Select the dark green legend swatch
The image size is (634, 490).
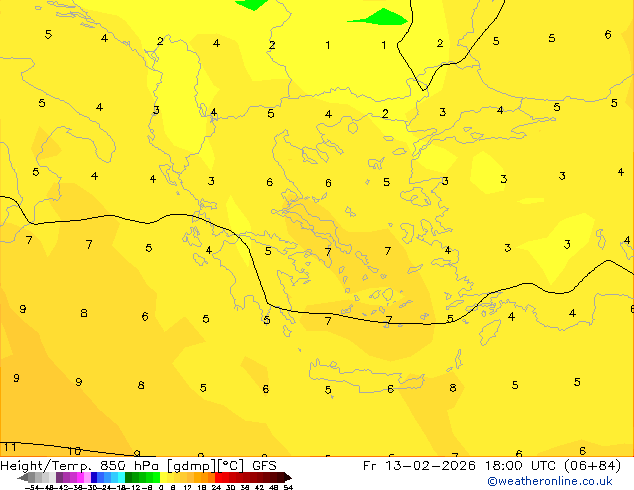point(128,477)
